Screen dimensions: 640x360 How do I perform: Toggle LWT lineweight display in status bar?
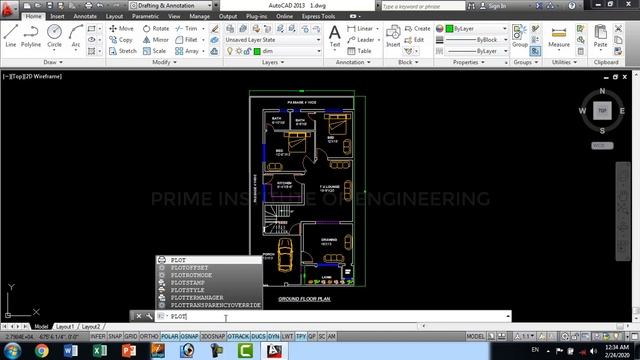click(x=287, y=336)
